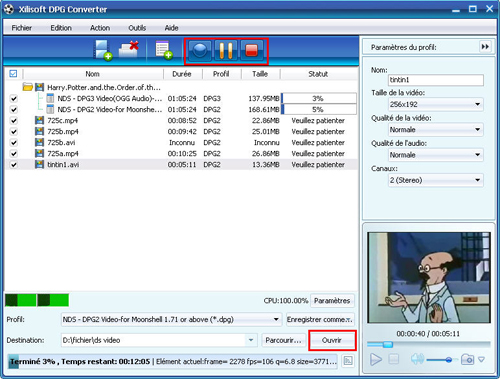Click the Nom input field containing tintin1
The width and height of the screenshot is (500, 379).
pyautogui.click(x=436, y=80)
